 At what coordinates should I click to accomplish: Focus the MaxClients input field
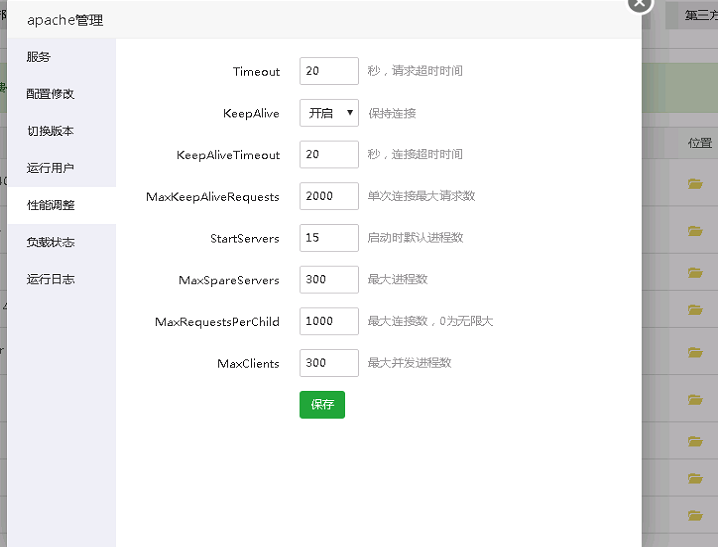pyautogui.click(x=329, y=363)
